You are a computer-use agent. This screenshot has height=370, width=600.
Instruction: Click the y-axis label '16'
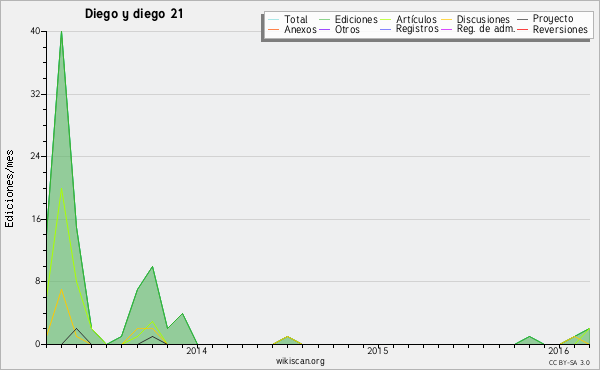(35, 219)
